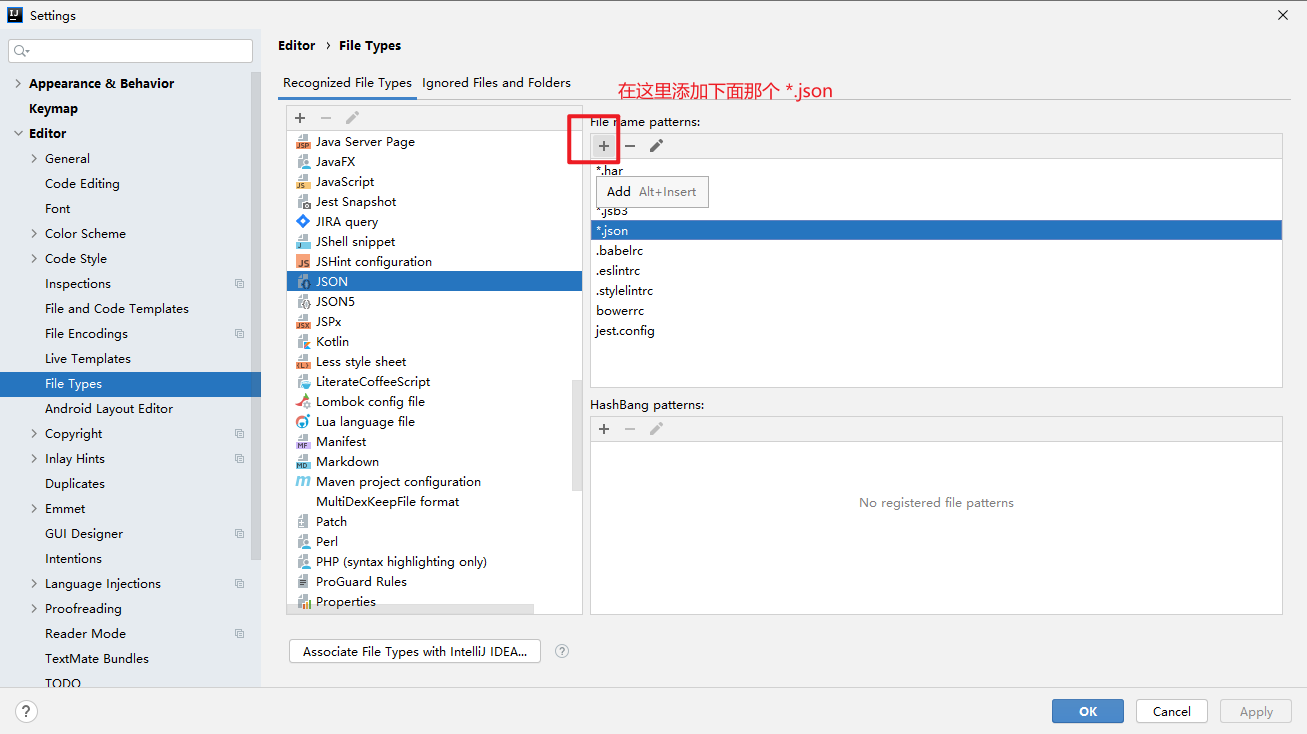Click the JSHint configuration icon
This screenshot has width=1307, height=734.
pyautogui.click(x=303, y=262)
